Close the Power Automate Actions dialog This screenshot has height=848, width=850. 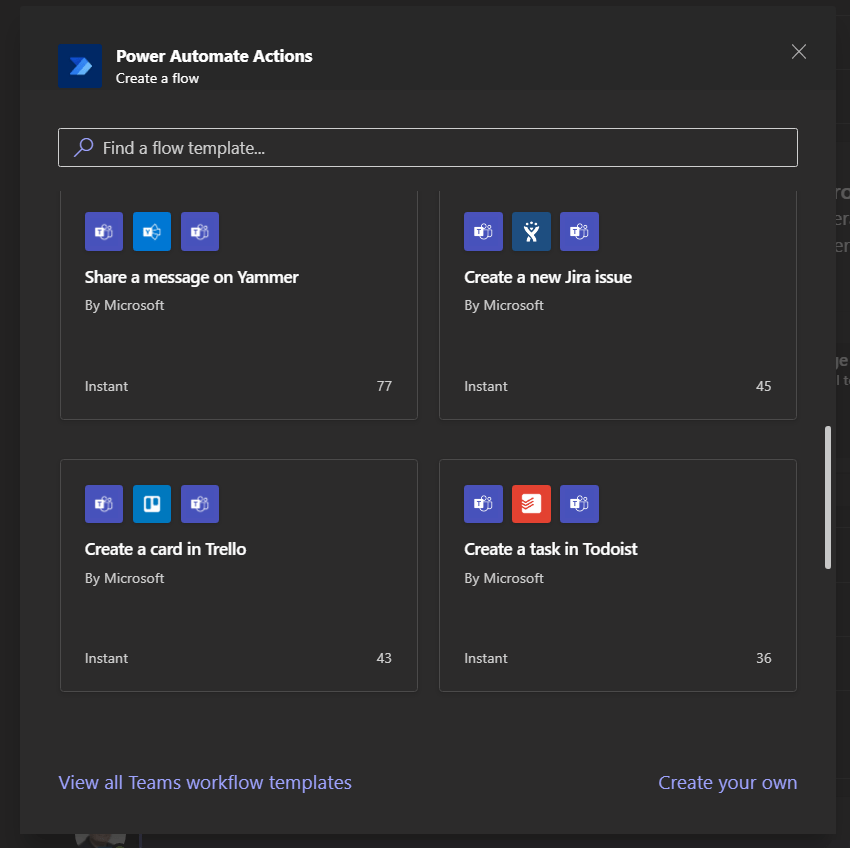tap(798, 52)
